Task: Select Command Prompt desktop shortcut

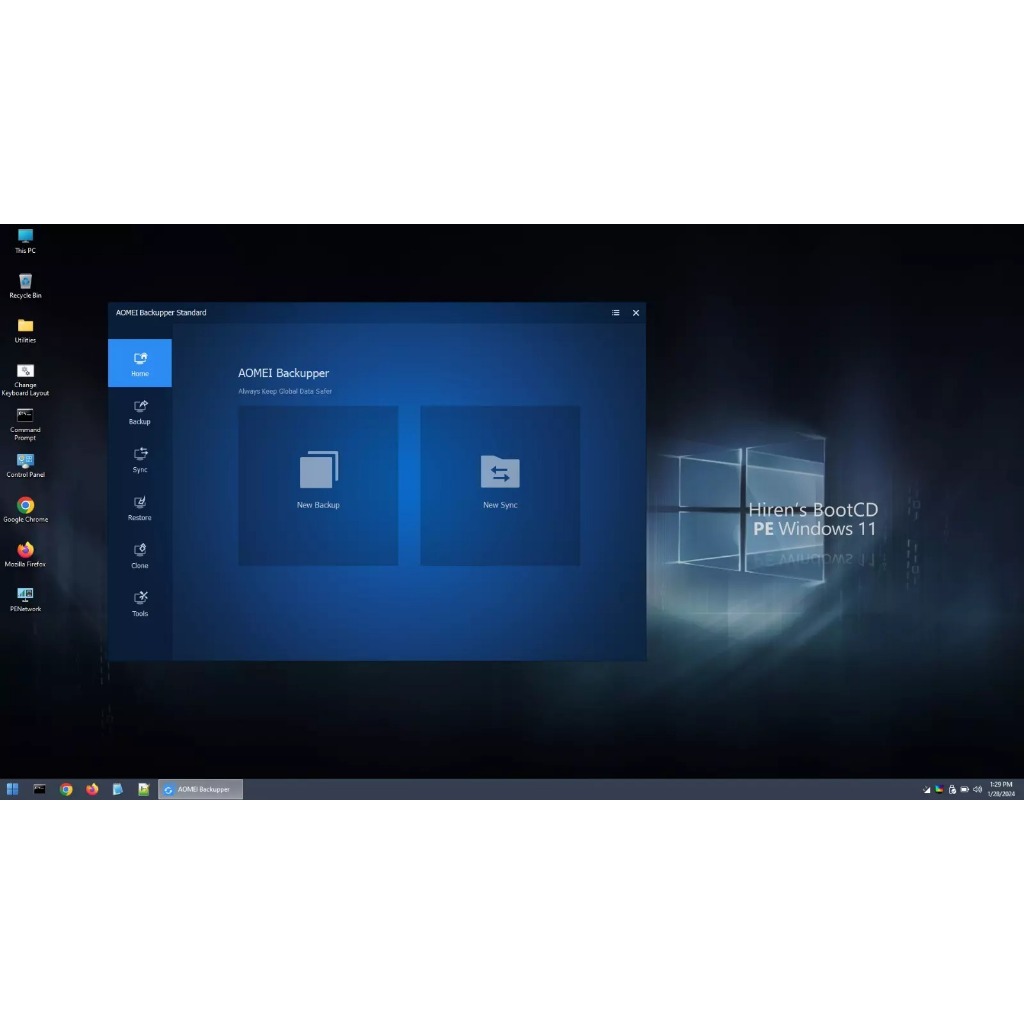Action: [x=25, y=424]
